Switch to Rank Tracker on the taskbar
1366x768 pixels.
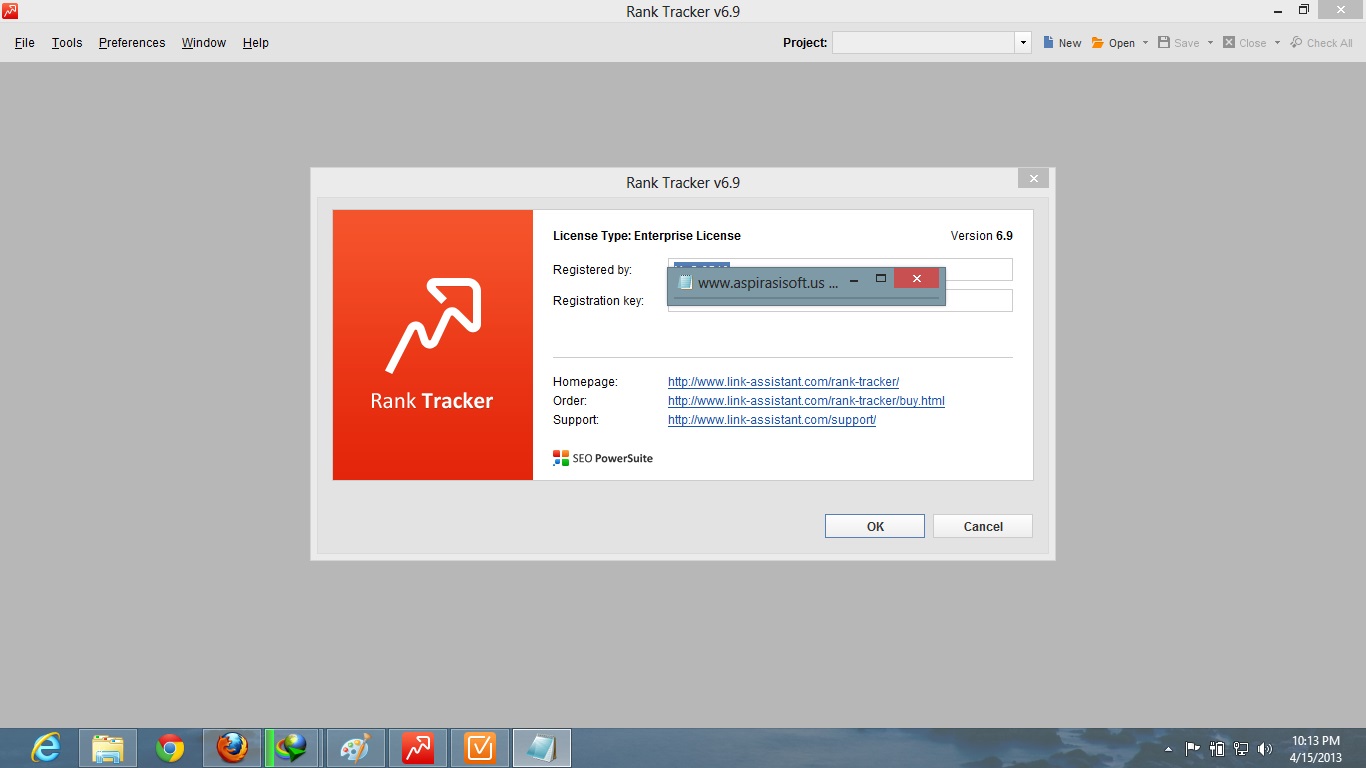(x=418, y=748)
